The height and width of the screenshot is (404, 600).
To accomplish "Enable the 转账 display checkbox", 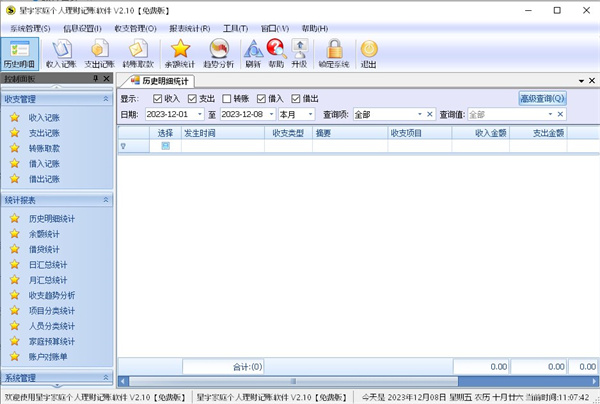I will [x=228, y=99].
